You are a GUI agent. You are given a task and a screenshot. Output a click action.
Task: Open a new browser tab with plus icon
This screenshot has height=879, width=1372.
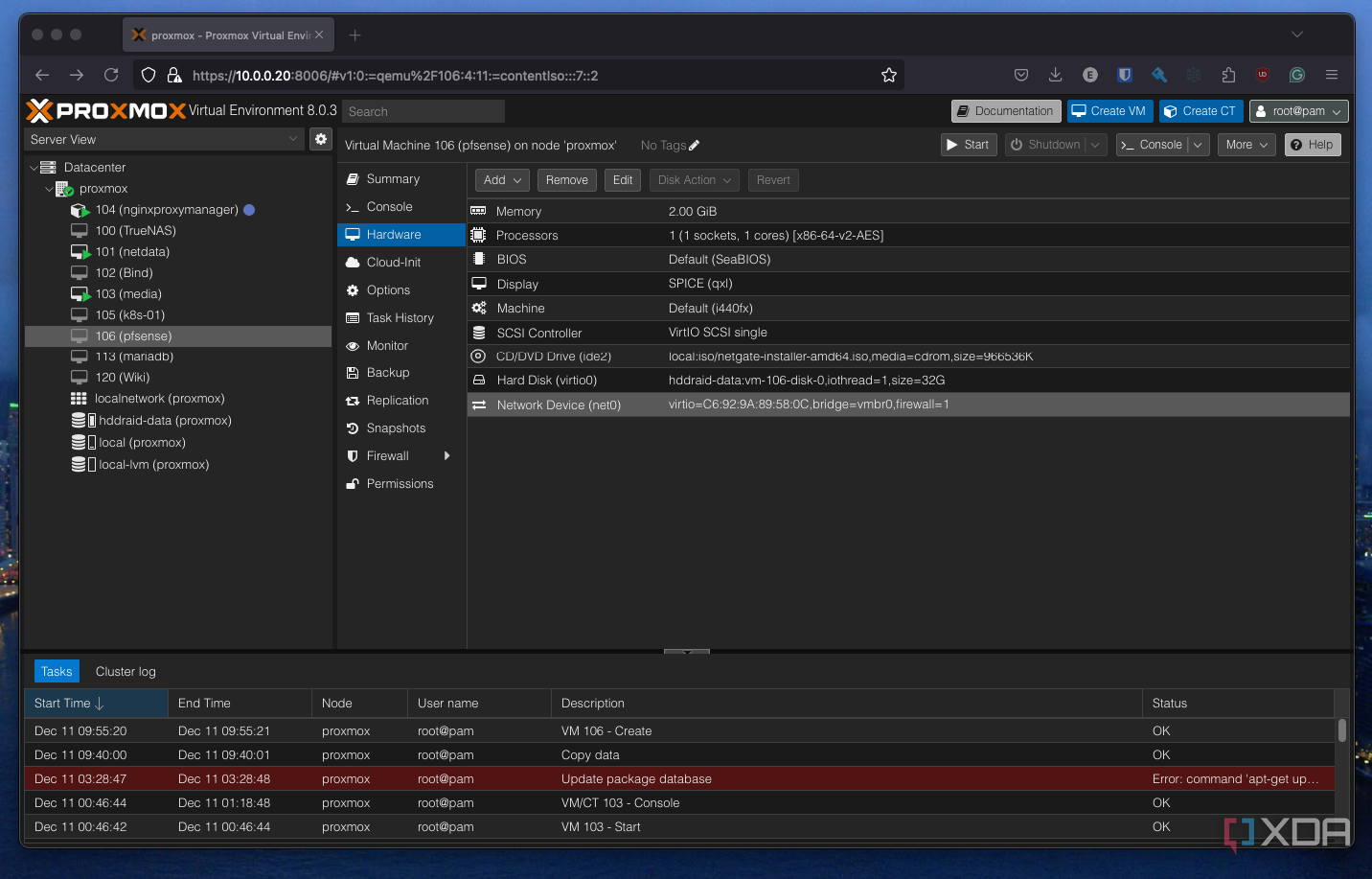point(355,35)
